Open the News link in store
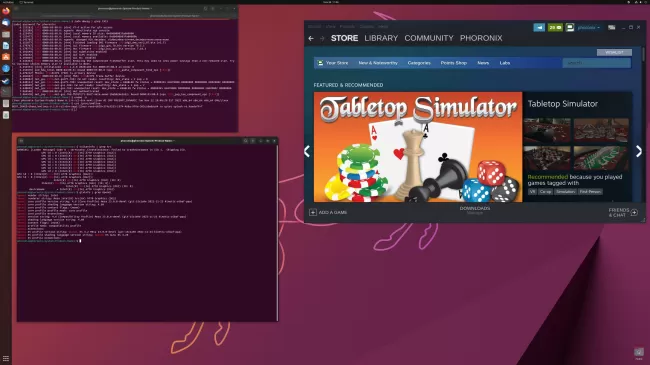This screenshot has width=650, height=365. 483,63
